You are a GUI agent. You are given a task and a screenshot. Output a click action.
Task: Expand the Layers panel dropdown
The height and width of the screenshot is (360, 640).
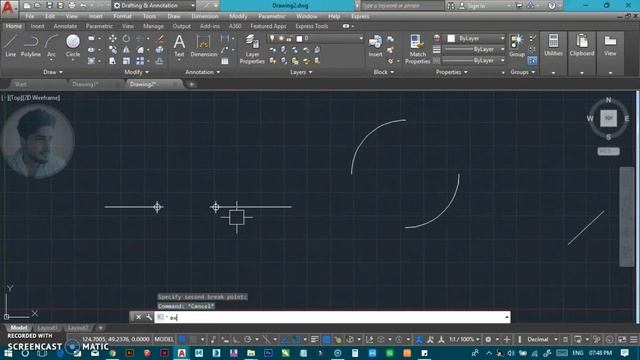coord(301,72)
